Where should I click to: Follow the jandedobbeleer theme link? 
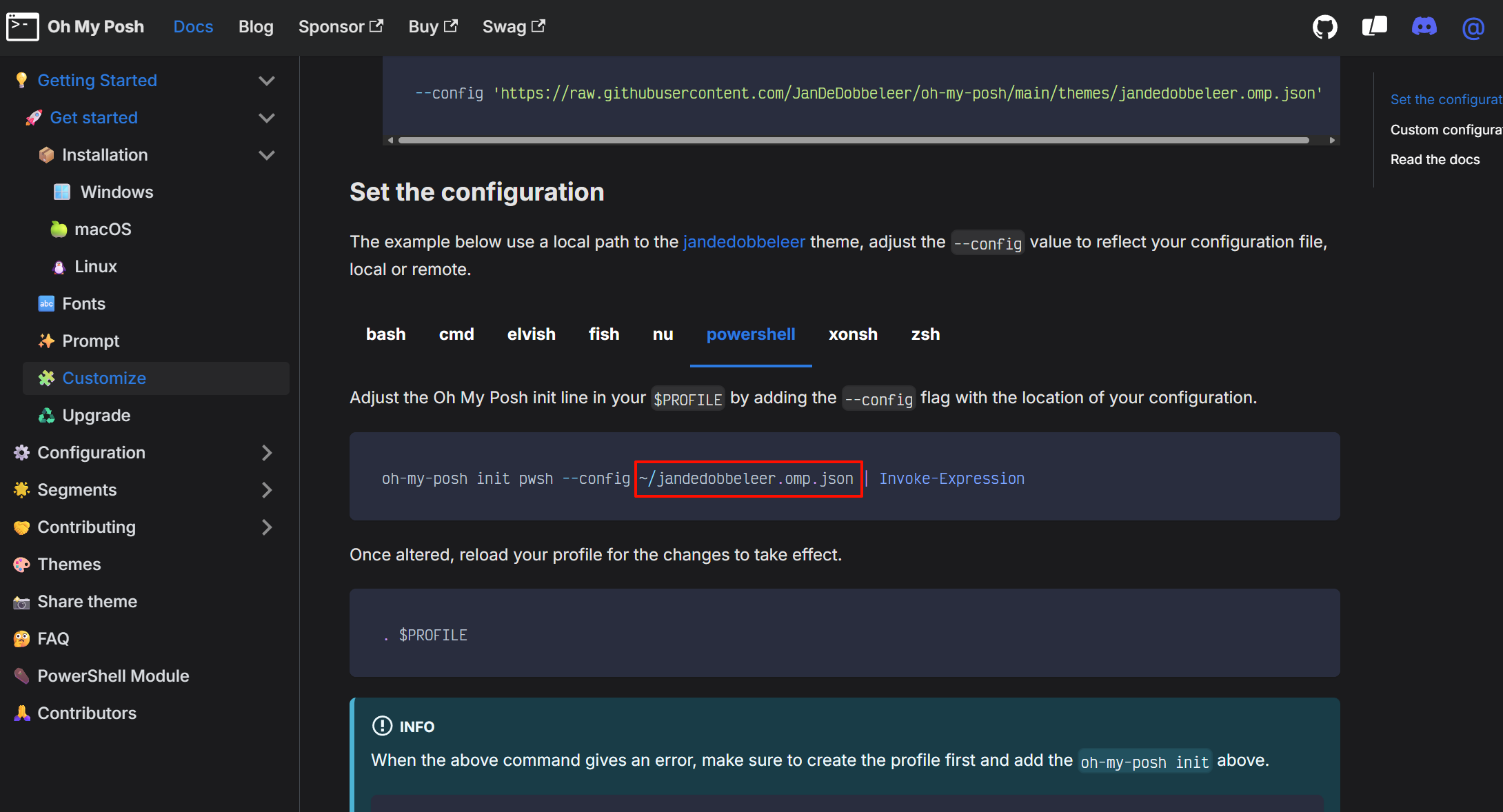click(x=744, y=242)
